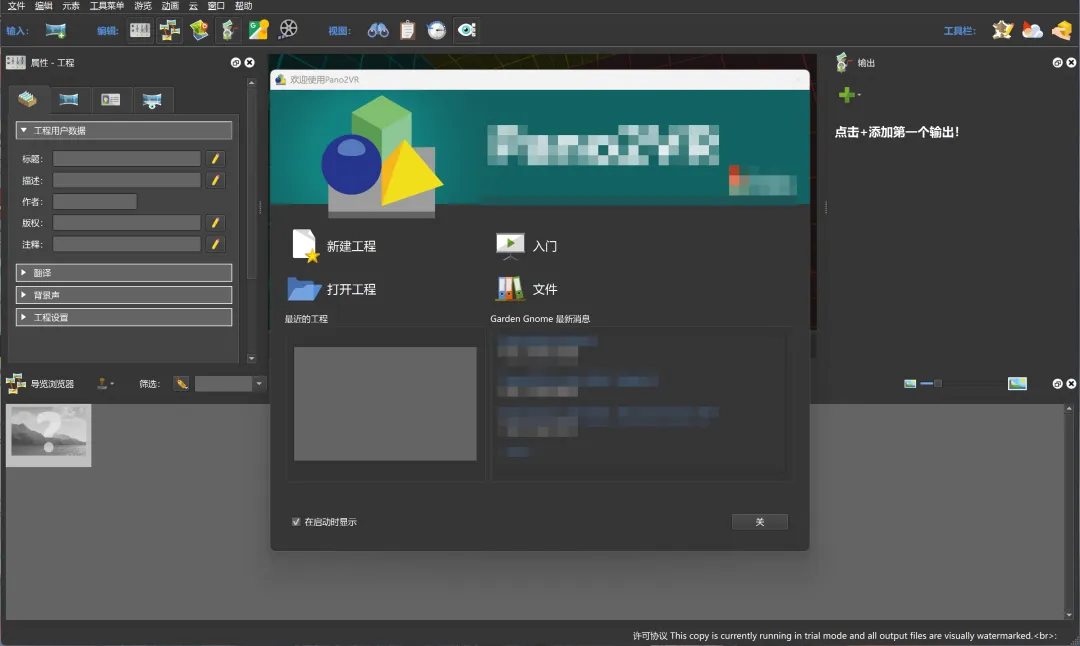
Task: Click the clock history icon
Action: 437,30
